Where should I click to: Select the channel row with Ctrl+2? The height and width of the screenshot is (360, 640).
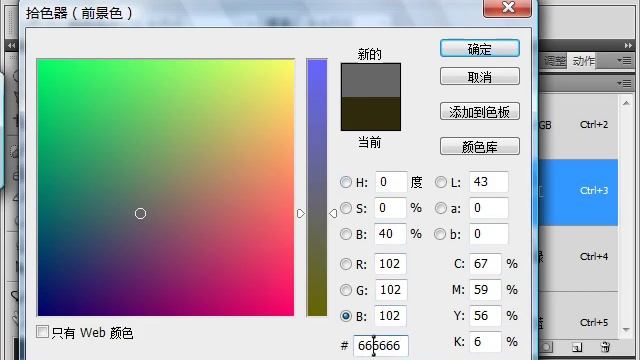pyautogui.click(x=578, y=125)
